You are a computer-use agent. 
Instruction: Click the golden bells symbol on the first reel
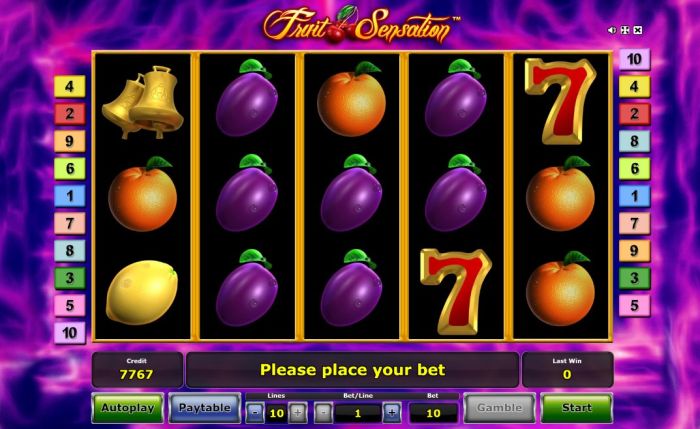pyautogui.click(x=143, y=102)
